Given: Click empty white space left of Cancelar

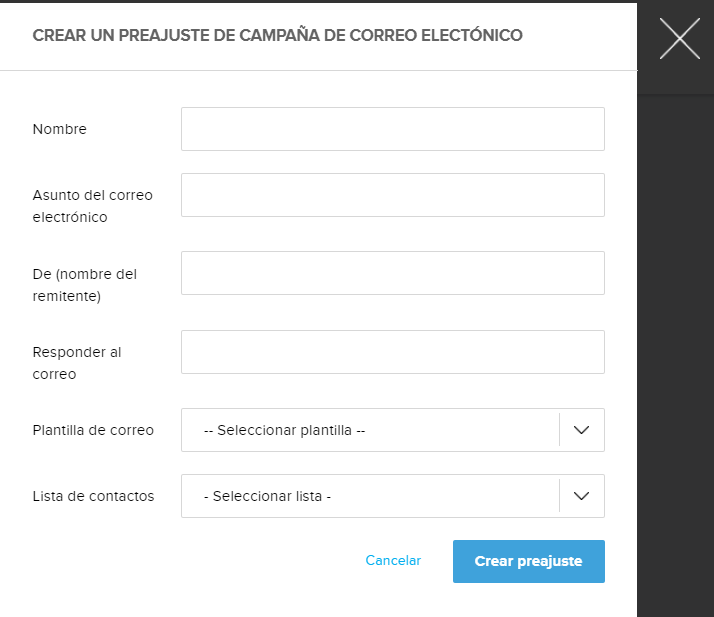Looking at the screenshot, I should point(200,561).
